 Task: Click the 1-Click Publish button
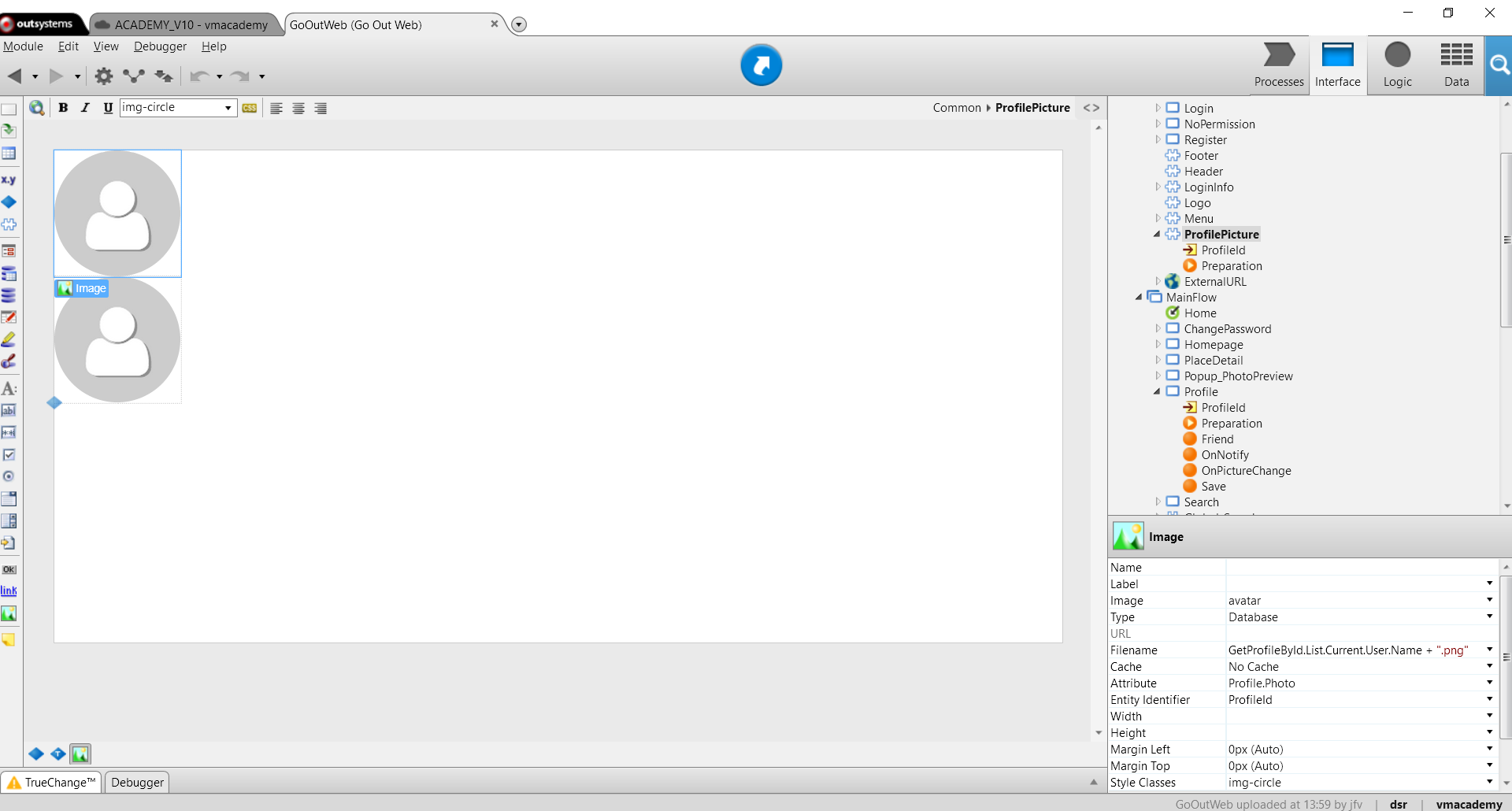761,65
